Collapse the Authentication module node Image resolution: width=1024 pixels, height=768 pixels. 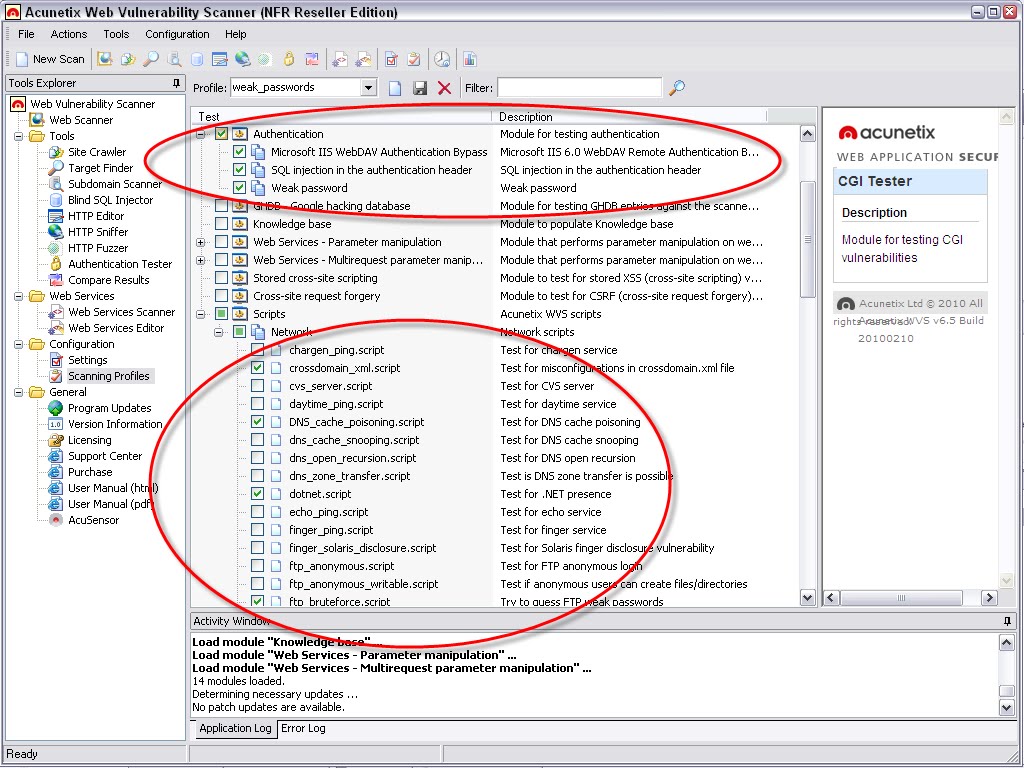pyautogui.click(x=200, y=134)
